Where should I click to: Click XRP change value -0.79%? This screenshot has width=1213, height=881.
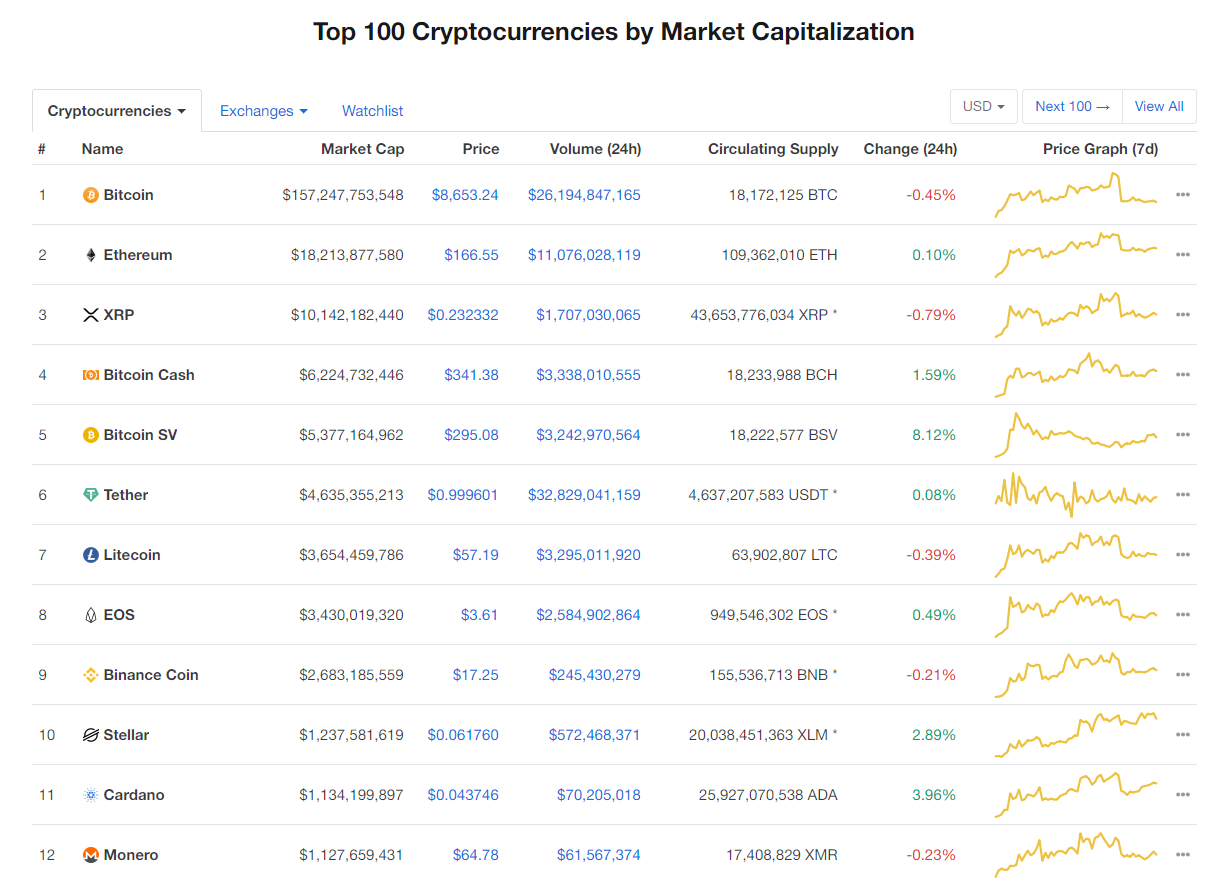coord(931,315)
